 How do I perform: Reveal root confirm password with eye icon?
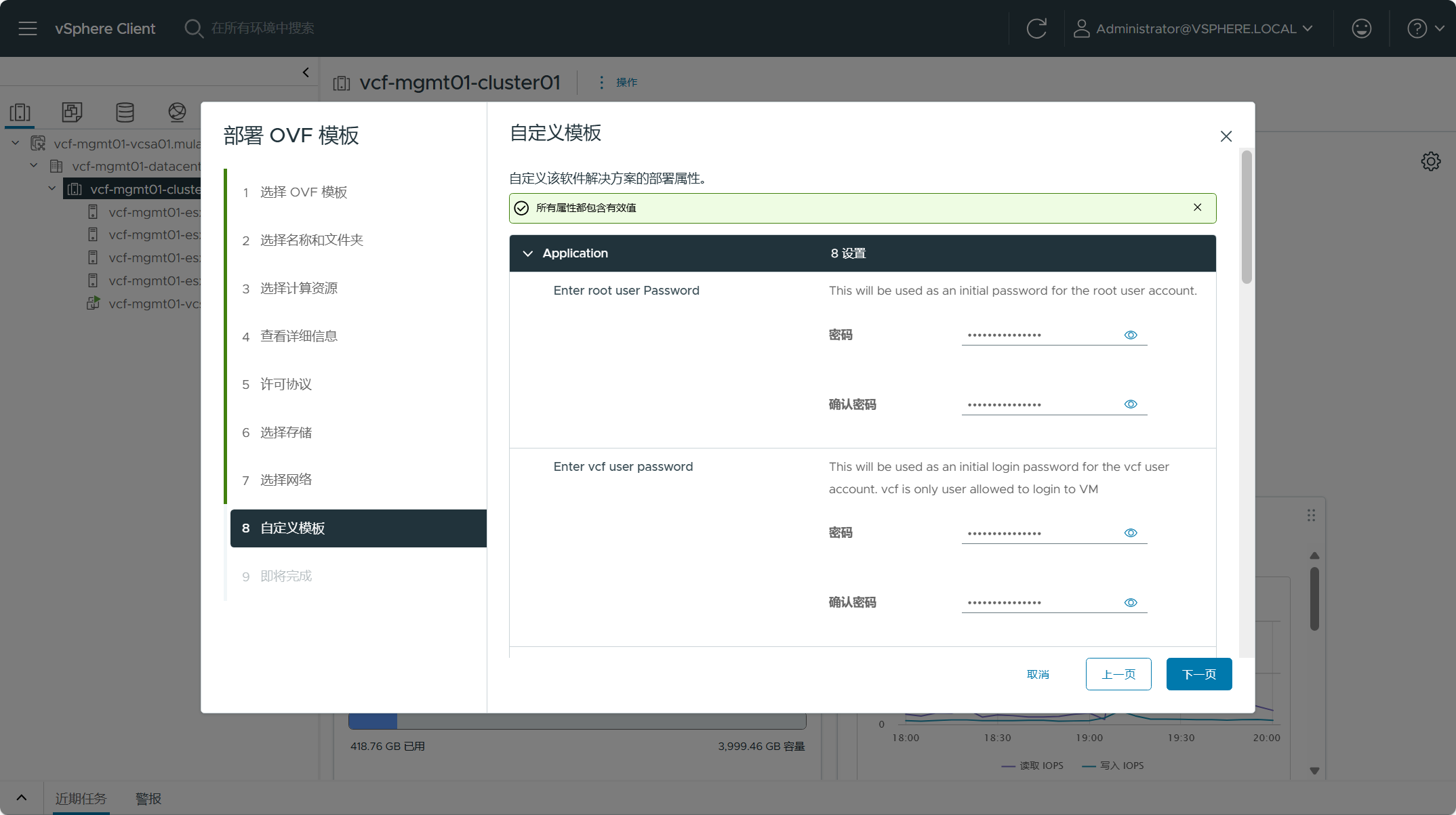pos(1131,404)
